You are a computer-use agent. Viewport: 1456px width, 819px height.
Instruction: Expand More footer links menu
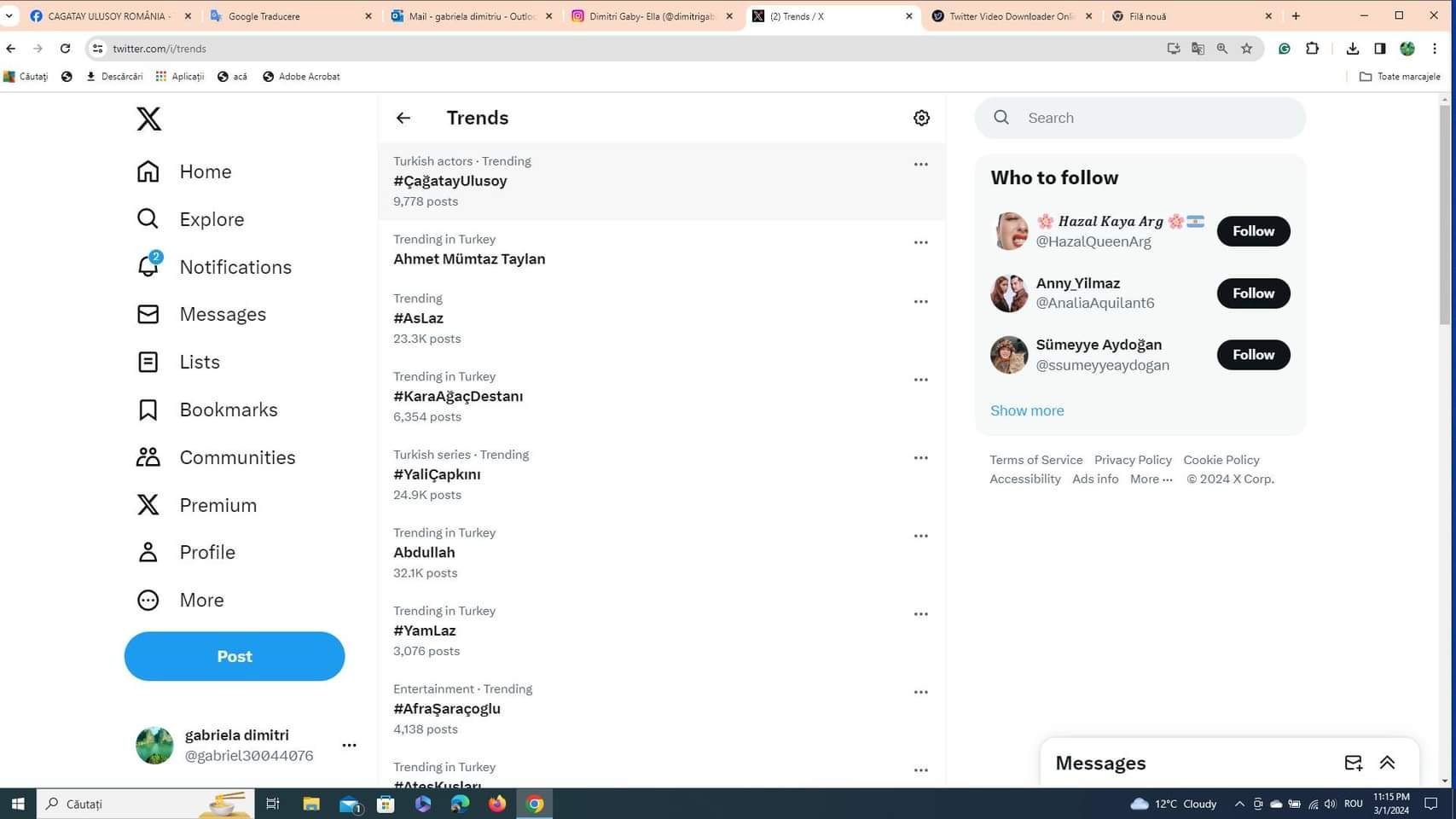point(1151,479)
